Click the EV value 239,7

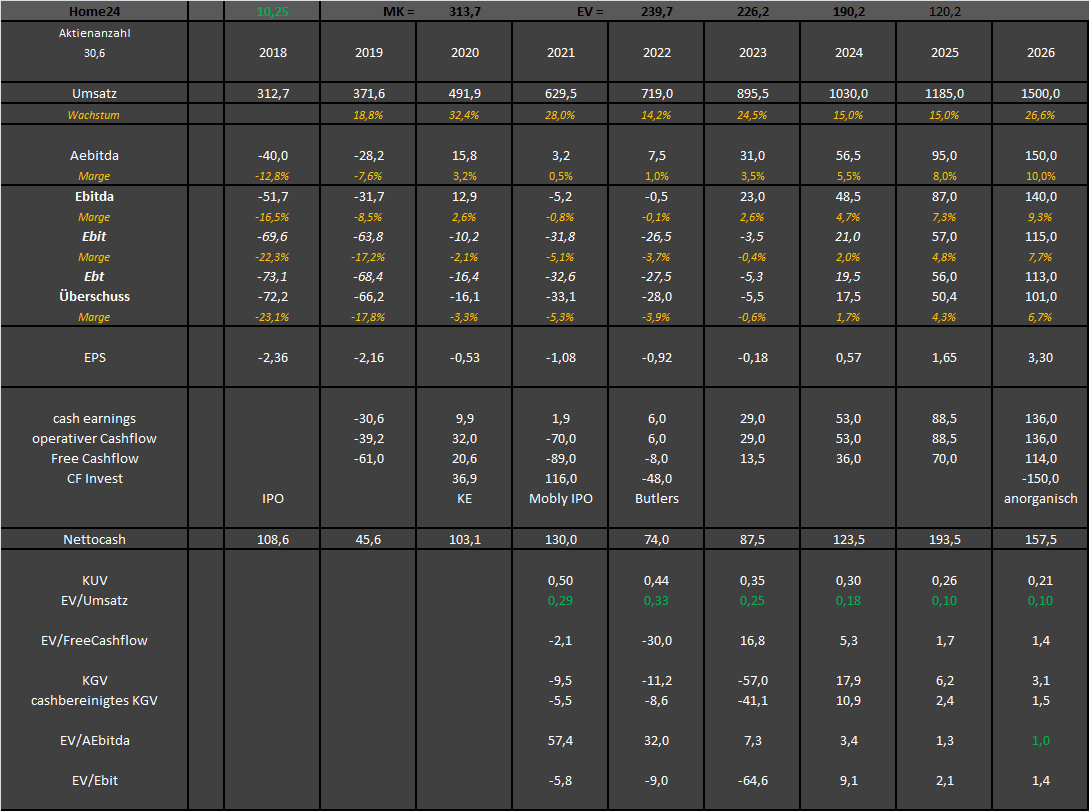[x=656, y=11]
